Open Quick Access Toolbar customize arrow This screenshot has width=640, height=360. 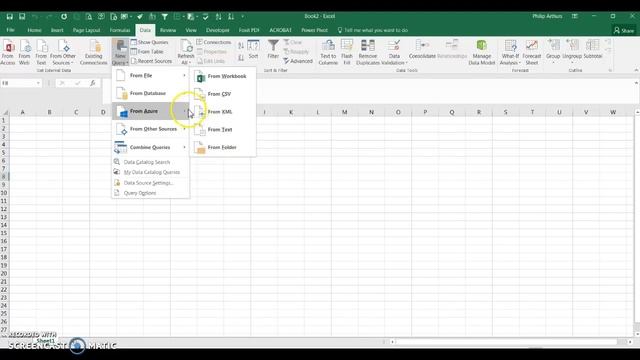242,16
